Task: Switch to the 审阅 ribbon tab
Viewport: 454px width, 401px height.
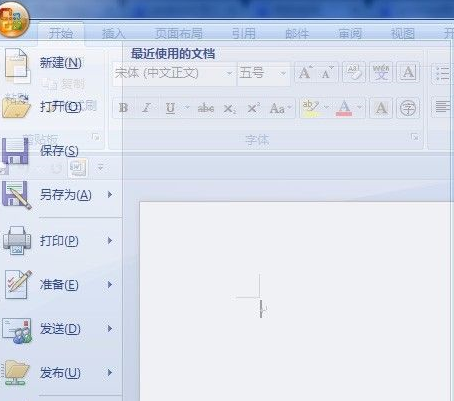Action: pyautogui.click(x=350, y=34)
